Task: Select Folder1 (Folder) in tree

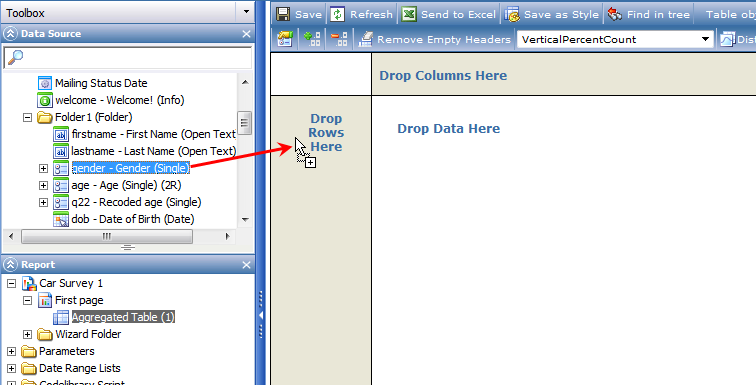Action: click(94, 117)
